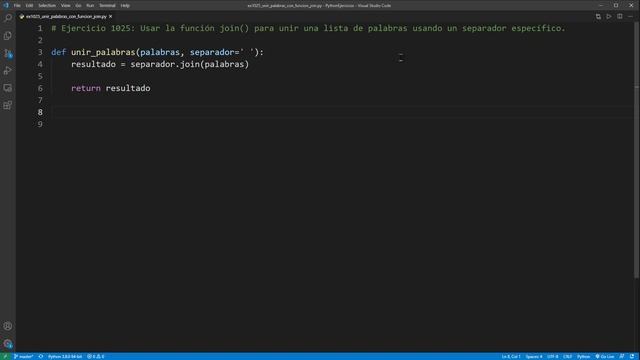This screenshot has width=640, height=360.
Task: Run the Python file with play button
Action: [609, 16]
